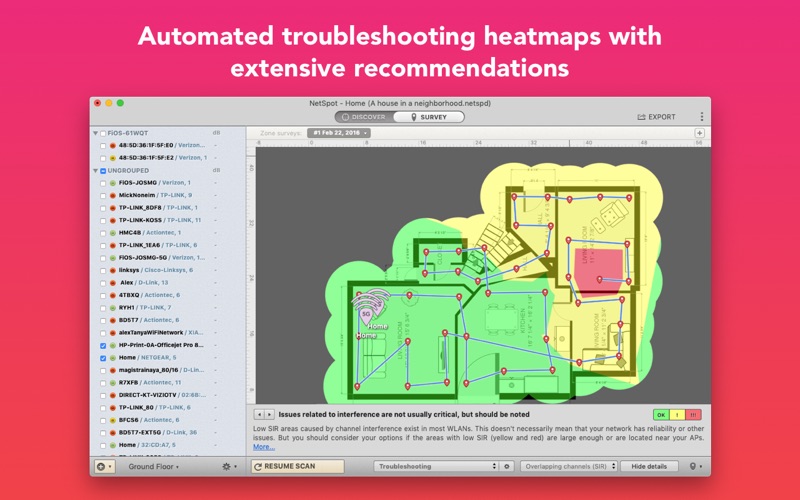The width and height of the screenshot is (800, 500).
Task: Click the red signal icon of BD5T7 / Actiontec
Action: click(113, 320)
